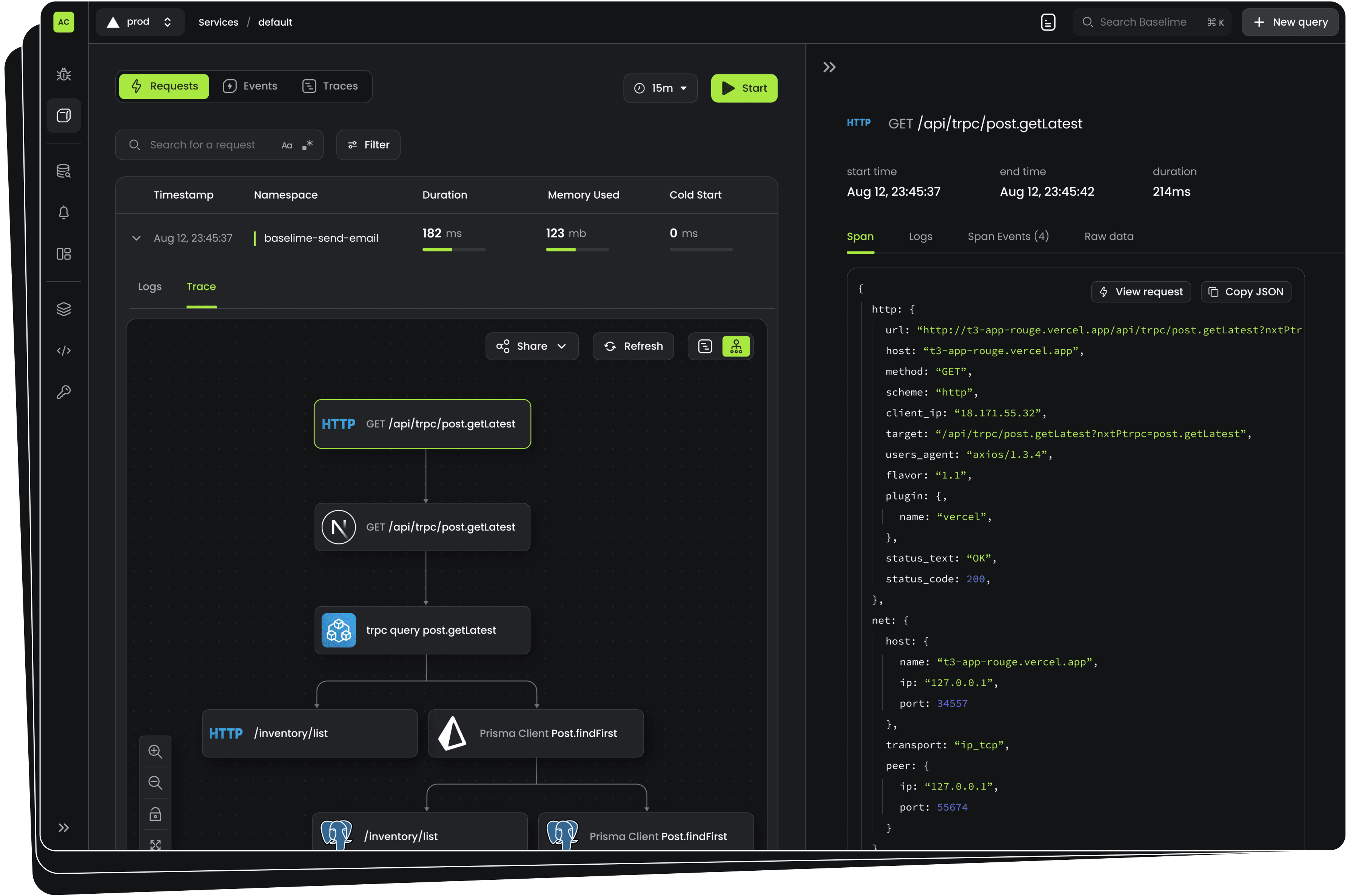This screenshot has height=896, width=1350.
Task: Open the database search sidebar icon
Action: point(63,171)
